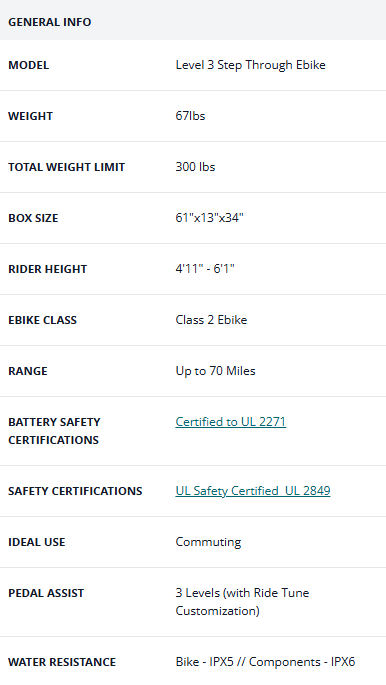386x685 pixels.
Task: Click the Class 2 Ebike value
Action: point(211,320)
